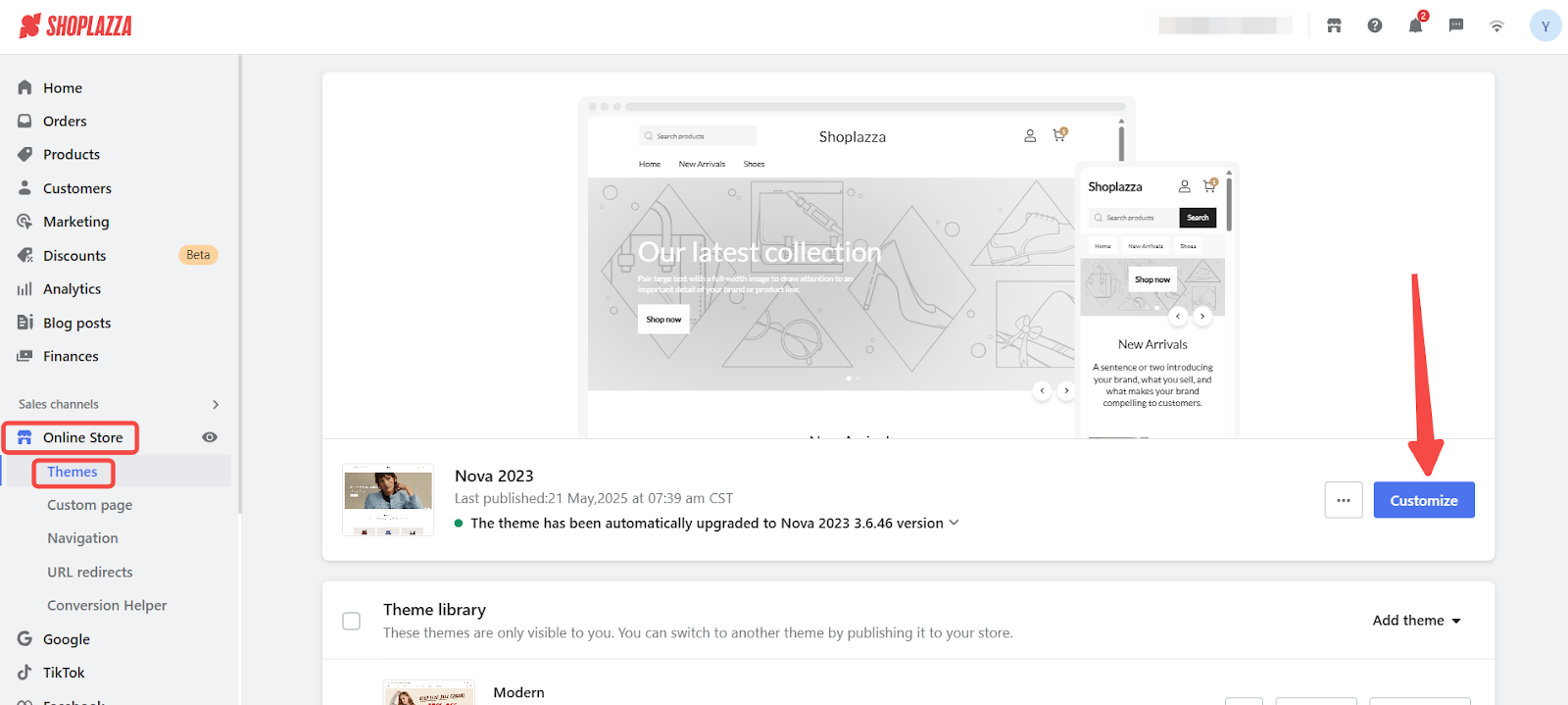The image size is (1568, 705).
Task: Click the Products tag icon
Action: point(24,154)
